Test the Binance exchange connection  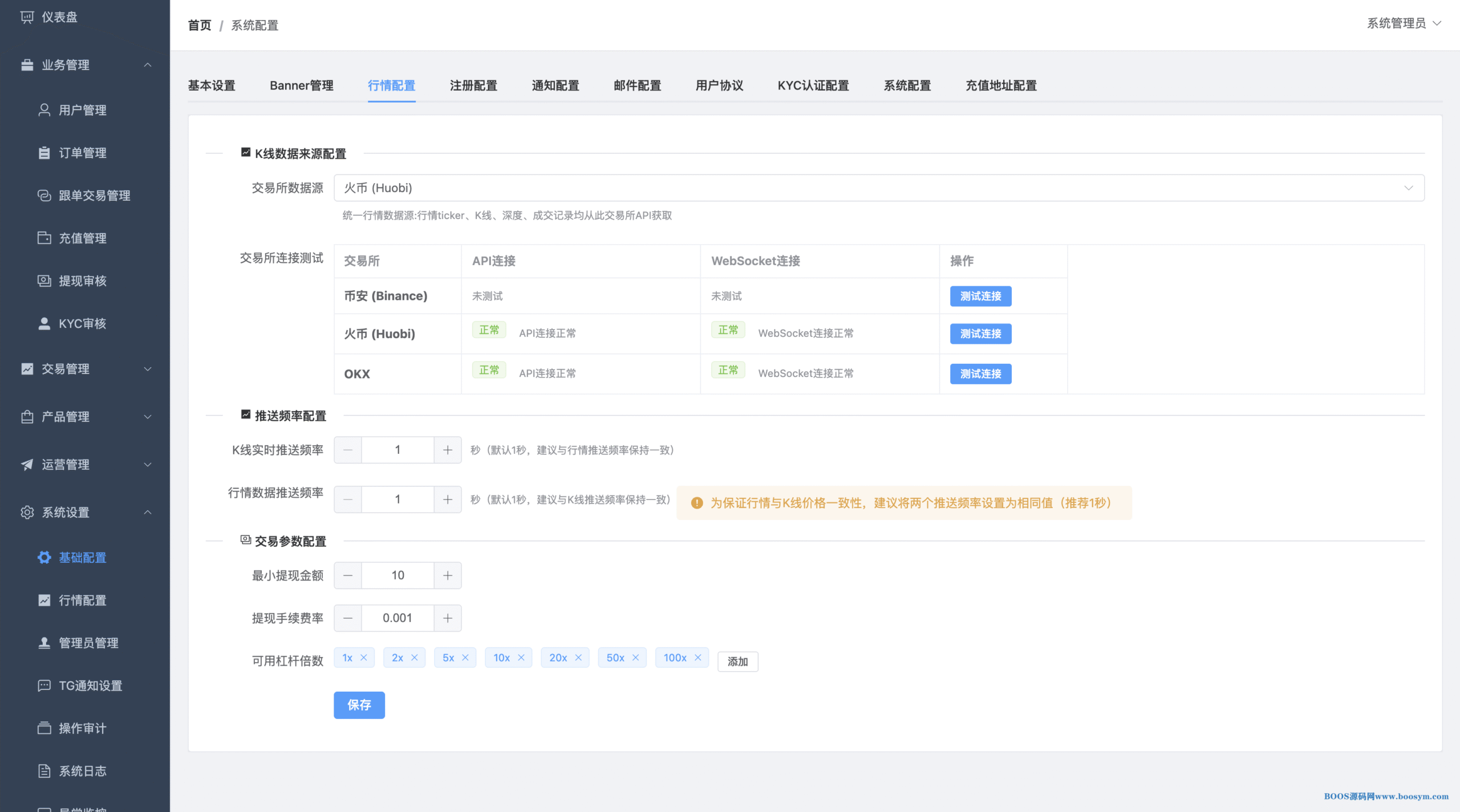coord(980,296)
